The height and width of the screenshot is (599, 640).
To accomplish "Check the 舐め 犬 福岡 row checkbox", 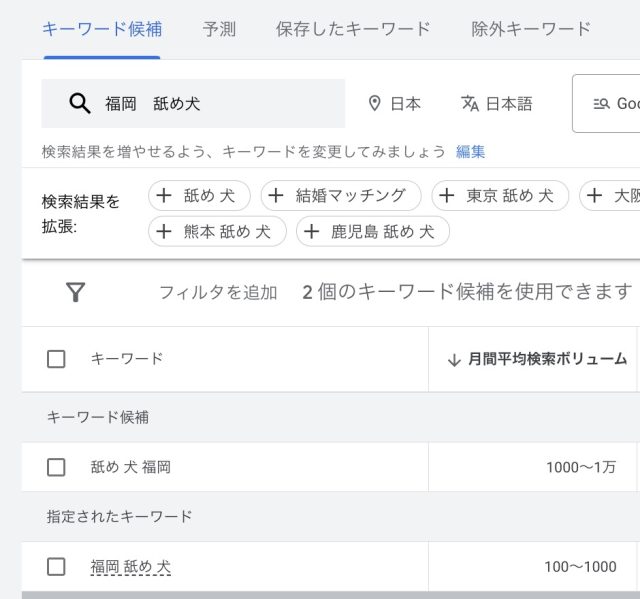I will pyautogui.click(x=56, y=467).
